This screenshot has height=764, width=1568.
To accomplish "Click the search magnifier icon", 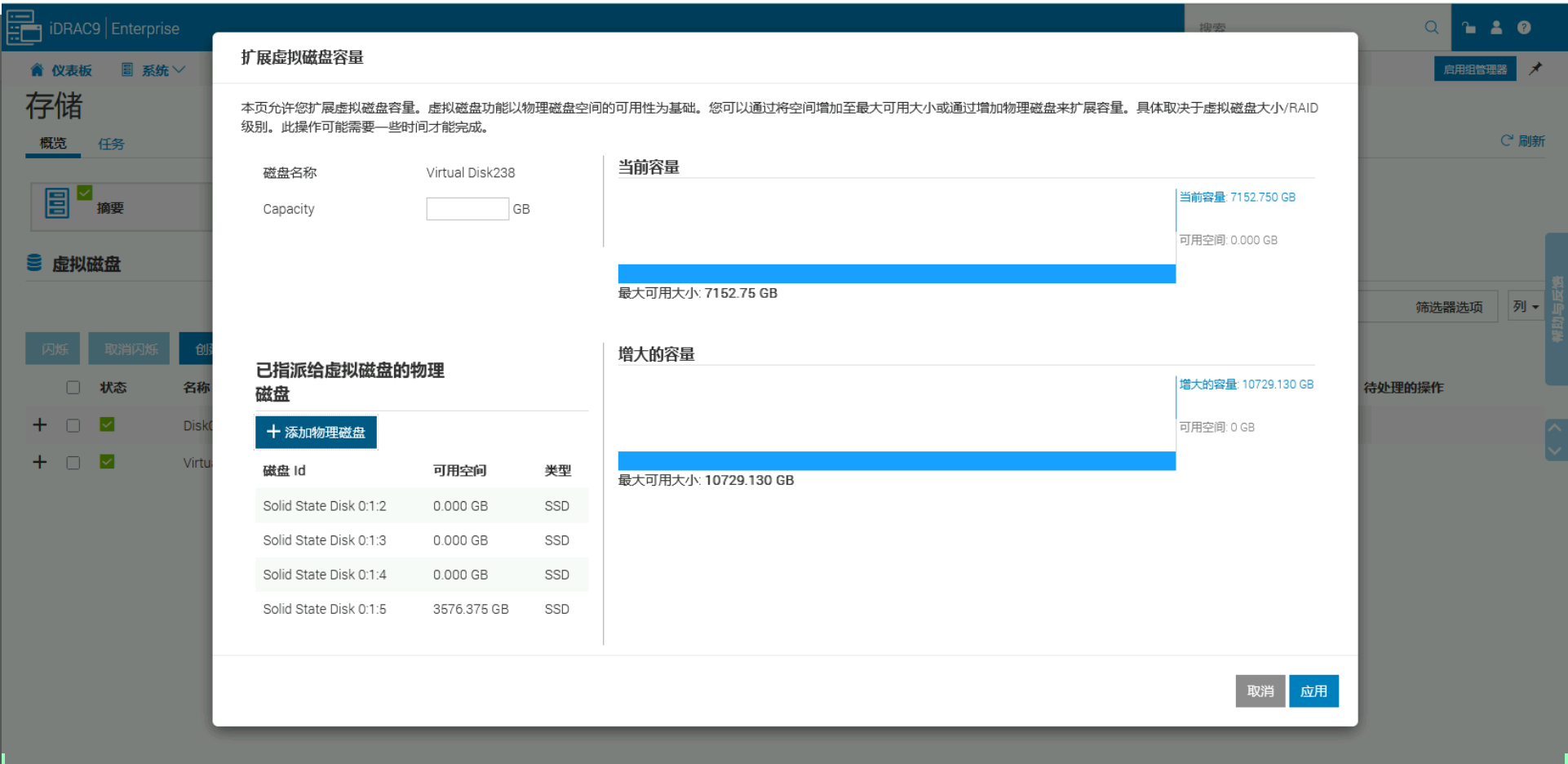I will coord(1431,28).
